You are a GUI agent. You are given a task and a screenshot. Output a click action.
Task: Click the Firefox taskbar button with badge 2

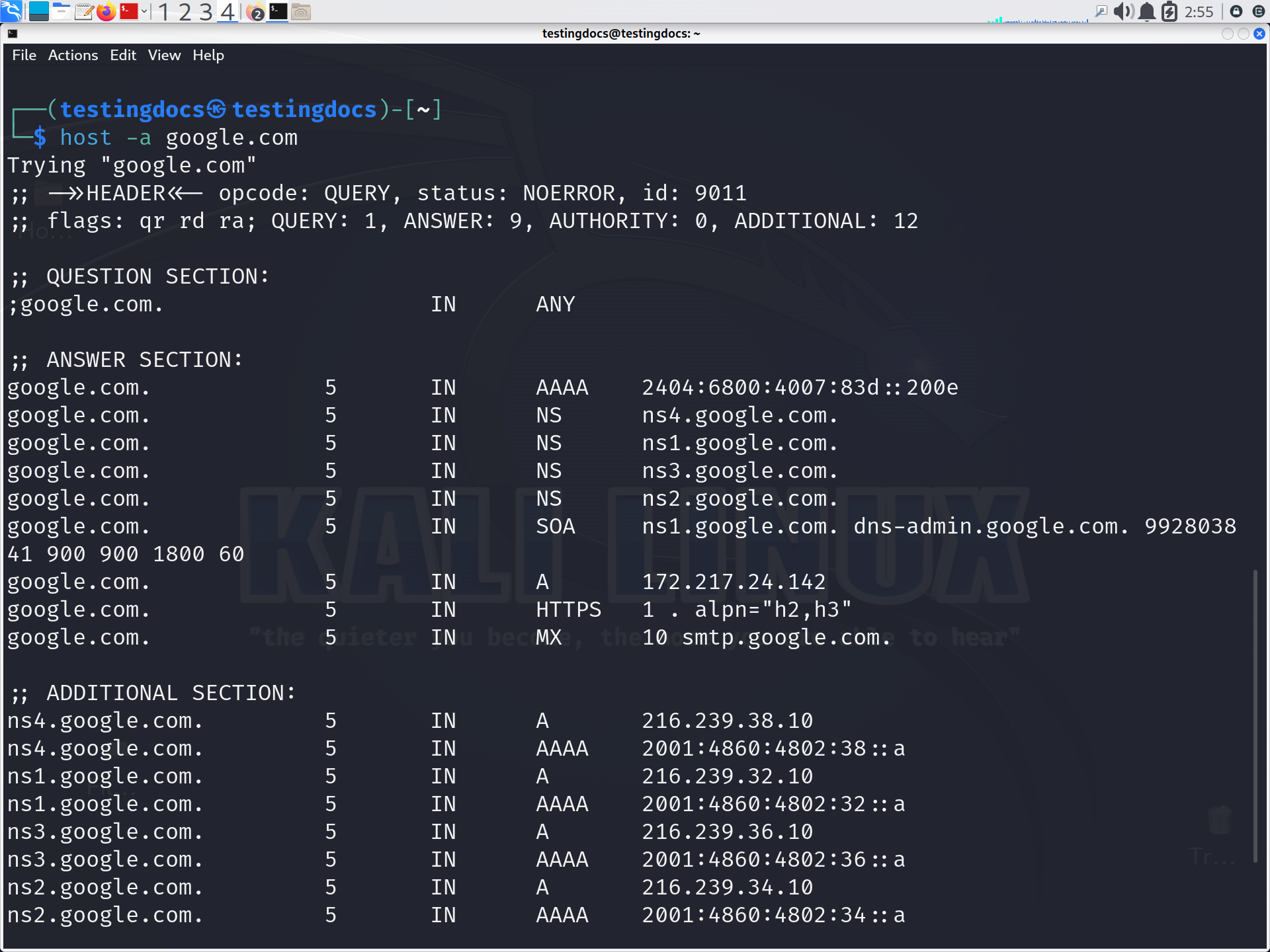click(x=255, y=11)
